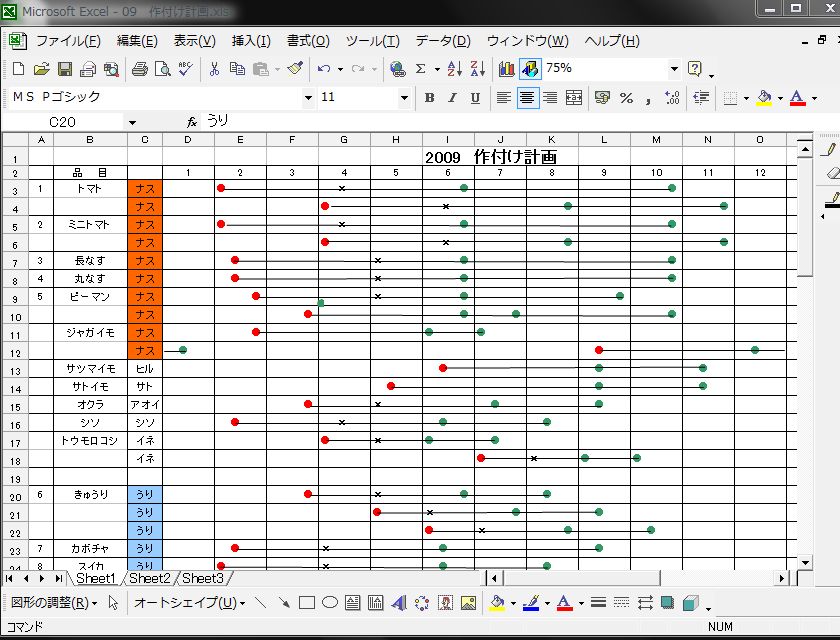Sort descending with the Z-A icon
Viewport: 840px width, 640px height.
[x=477, y=69]
